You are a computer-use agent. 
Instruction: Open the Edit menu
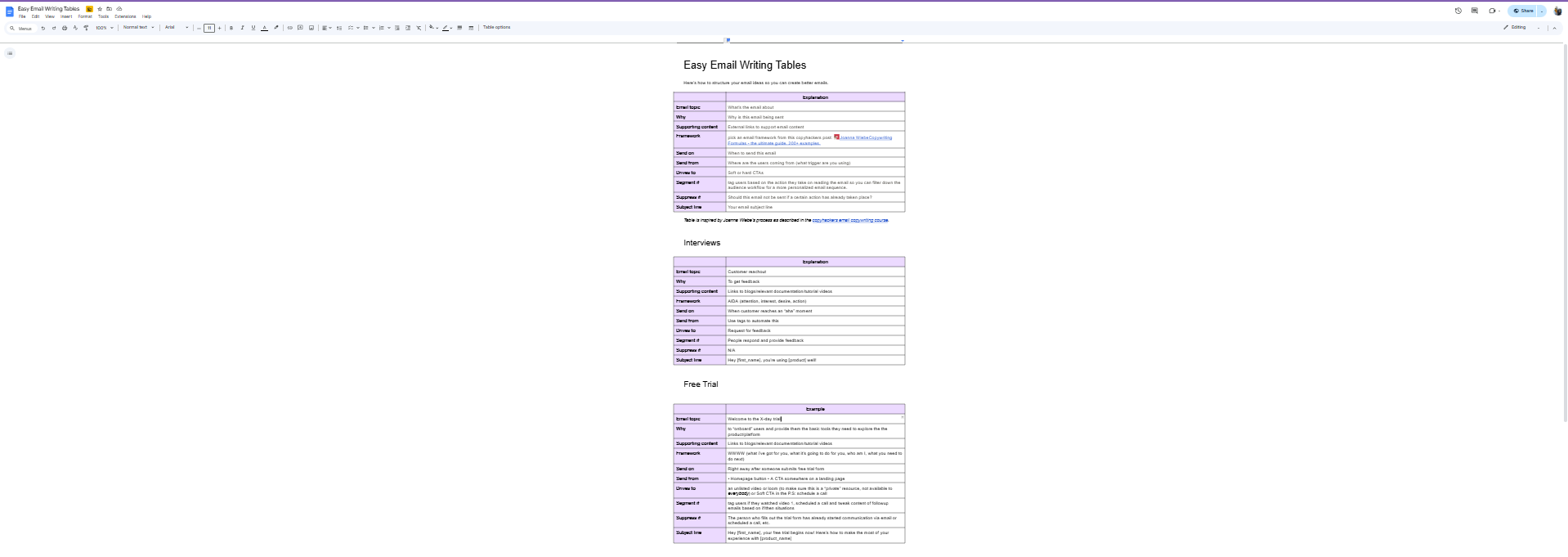[35, 16]
